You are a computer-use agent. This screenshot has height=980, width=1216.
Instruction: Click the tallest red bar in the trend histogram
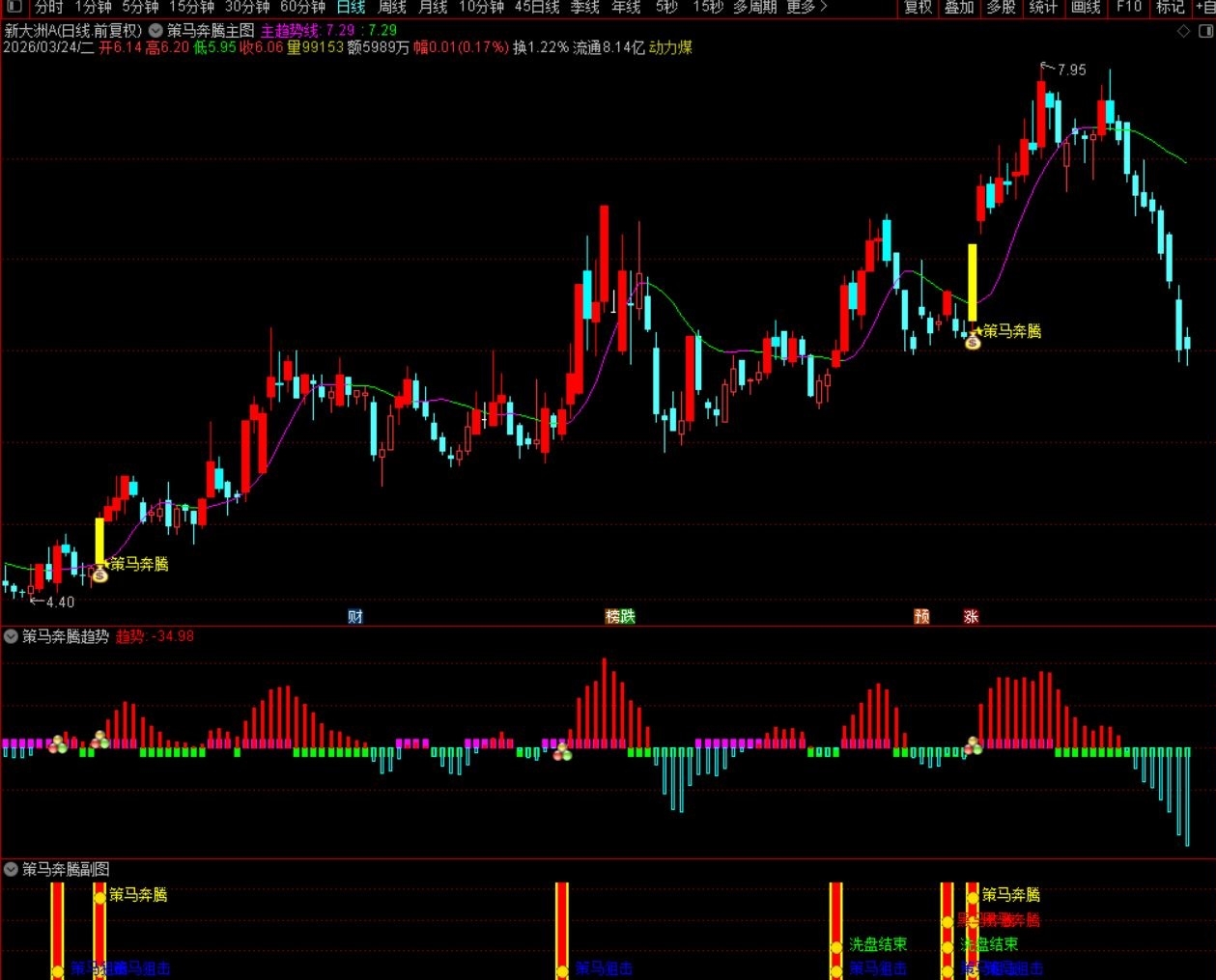605,703
